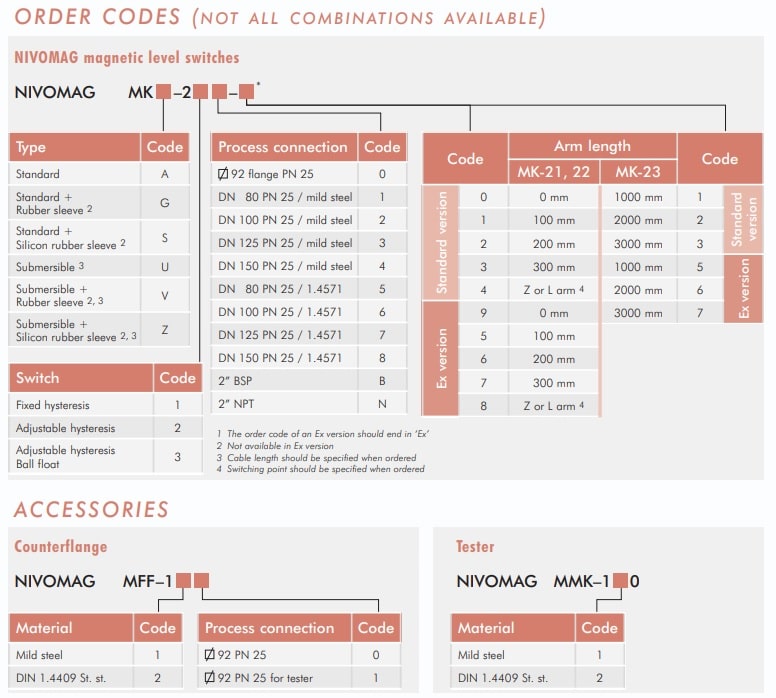Screen dimensions: 776x698
Task: Click the Ex version '0 mm' cell
Action: [554, 313]
